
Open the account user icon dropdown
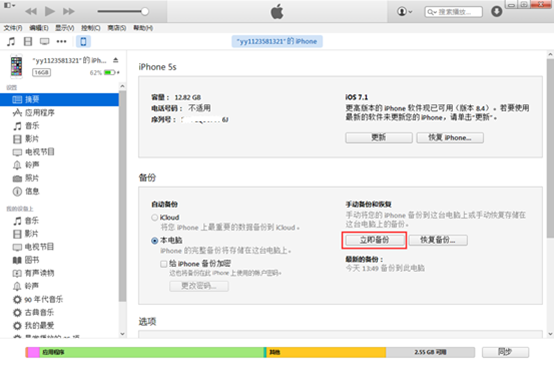click(404, 12)
